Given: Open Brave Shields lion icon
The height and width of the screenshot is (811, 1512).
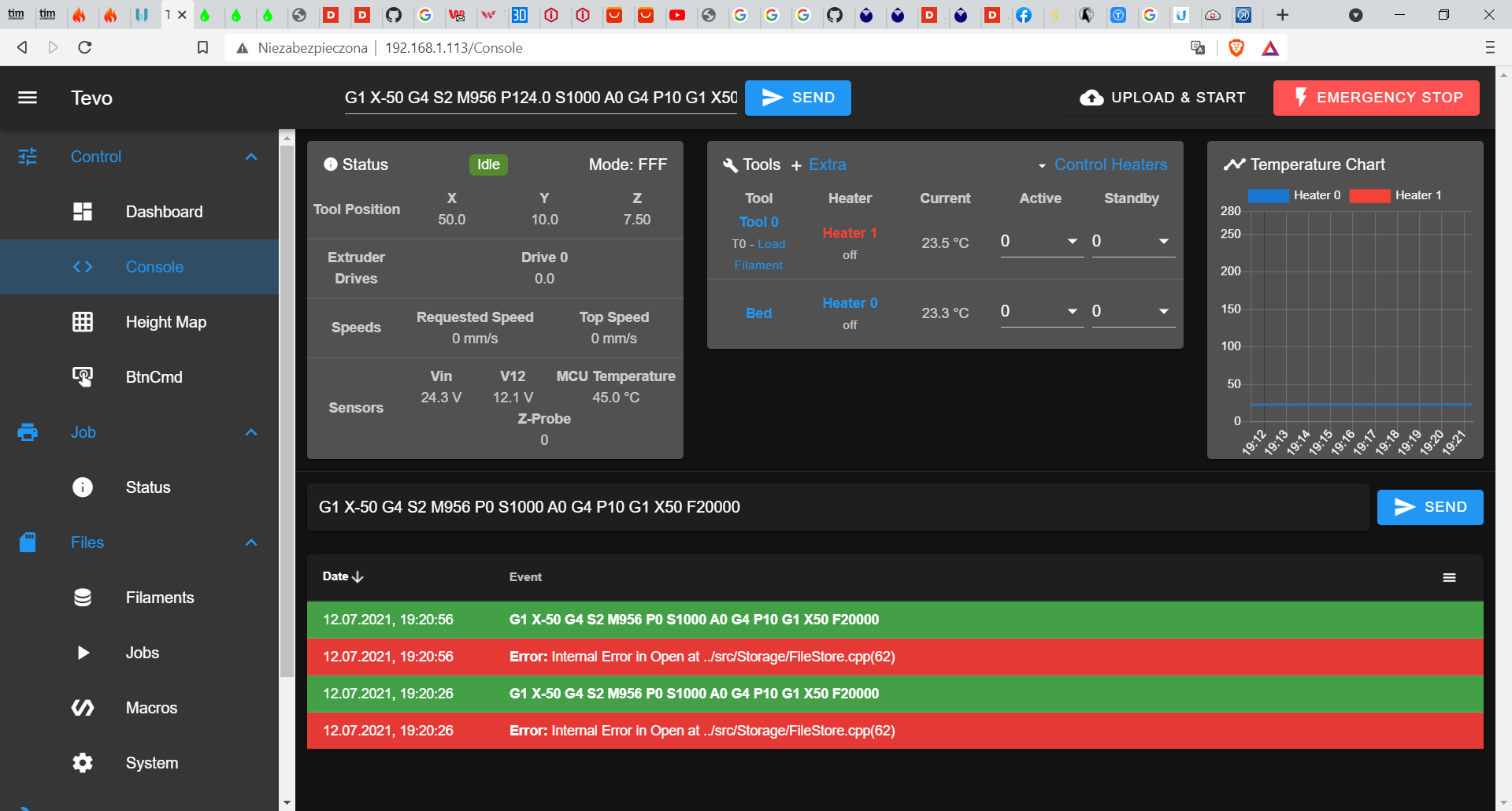Looking at the screenshot, I should tap(1236, 48).
